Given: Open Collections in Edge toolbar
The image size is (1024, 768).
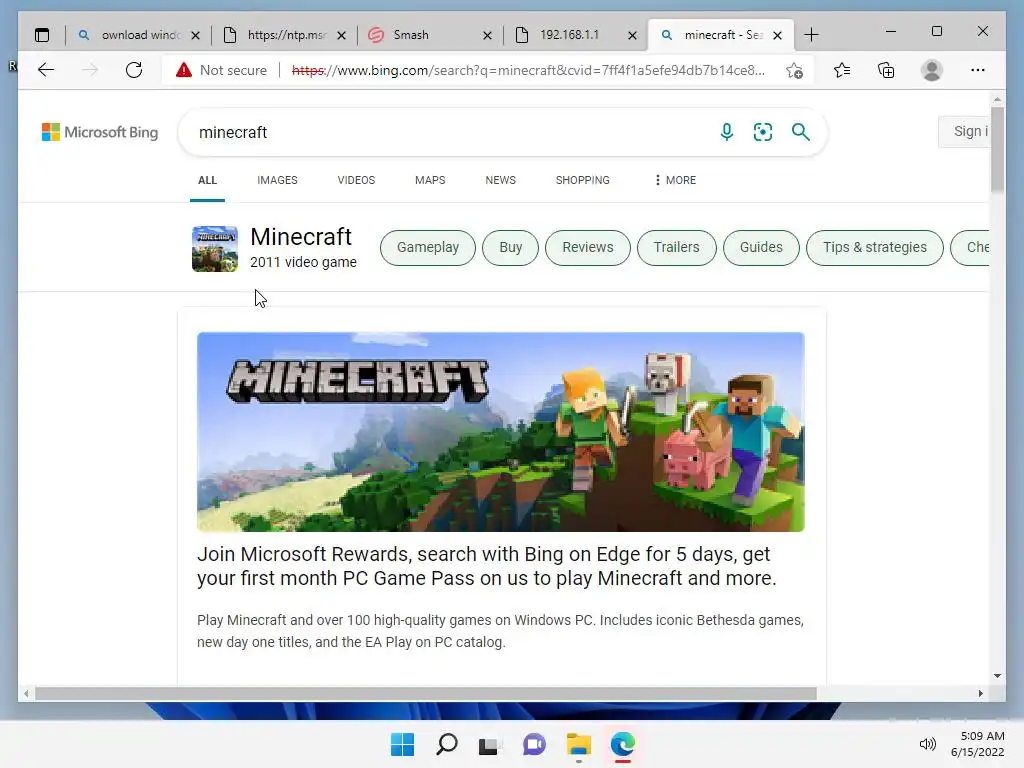Looking at the screenshot, I should tap(886, 70).
